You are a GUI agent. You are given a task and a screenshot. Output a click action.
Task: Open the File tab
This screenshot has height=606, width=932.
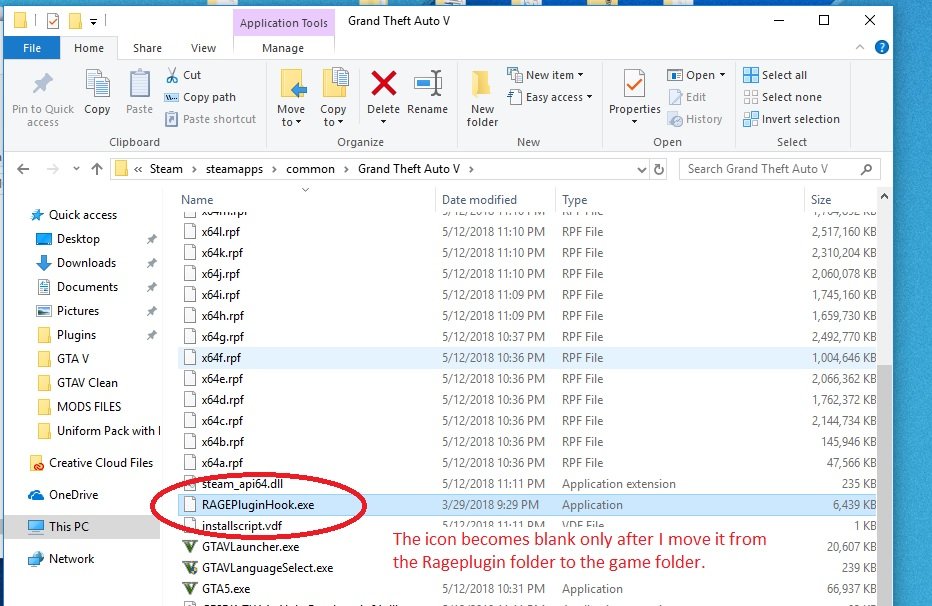click(32, 48)
